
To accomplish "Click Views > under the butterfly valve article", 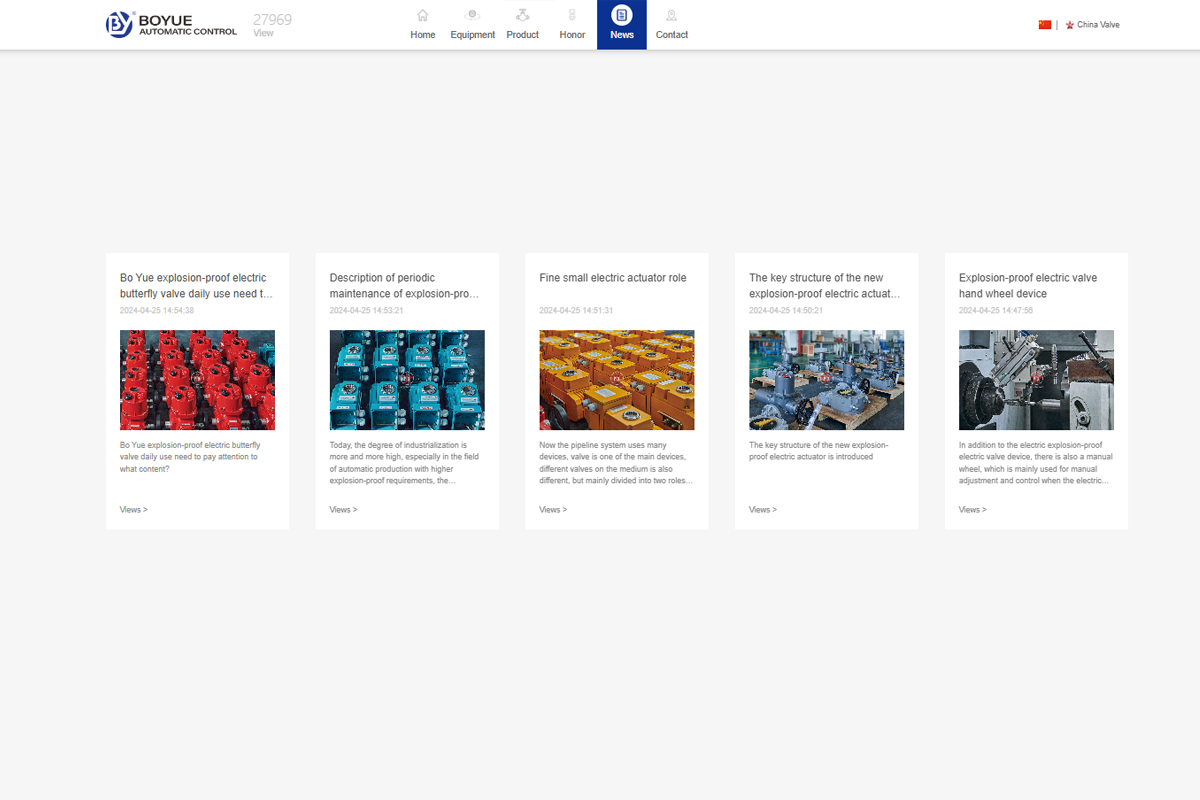I will pyautogui.click(x=133, y=510).
